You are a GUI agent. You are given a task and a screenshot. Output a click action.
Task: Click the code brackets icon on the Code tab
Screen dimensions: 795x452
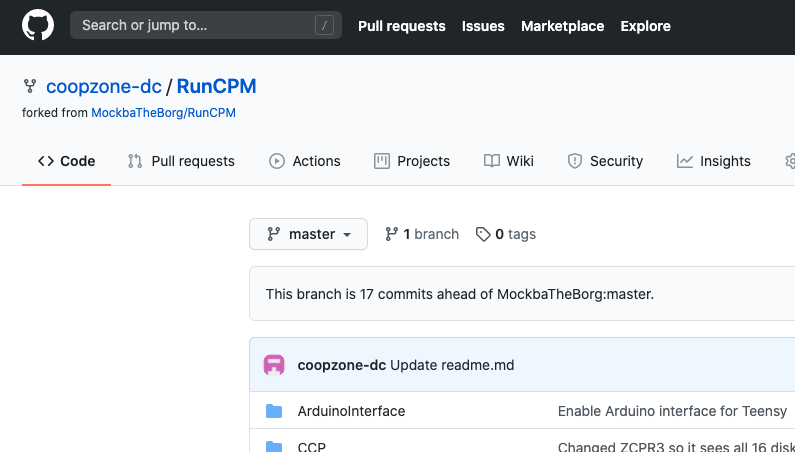[x=46, y=161]
